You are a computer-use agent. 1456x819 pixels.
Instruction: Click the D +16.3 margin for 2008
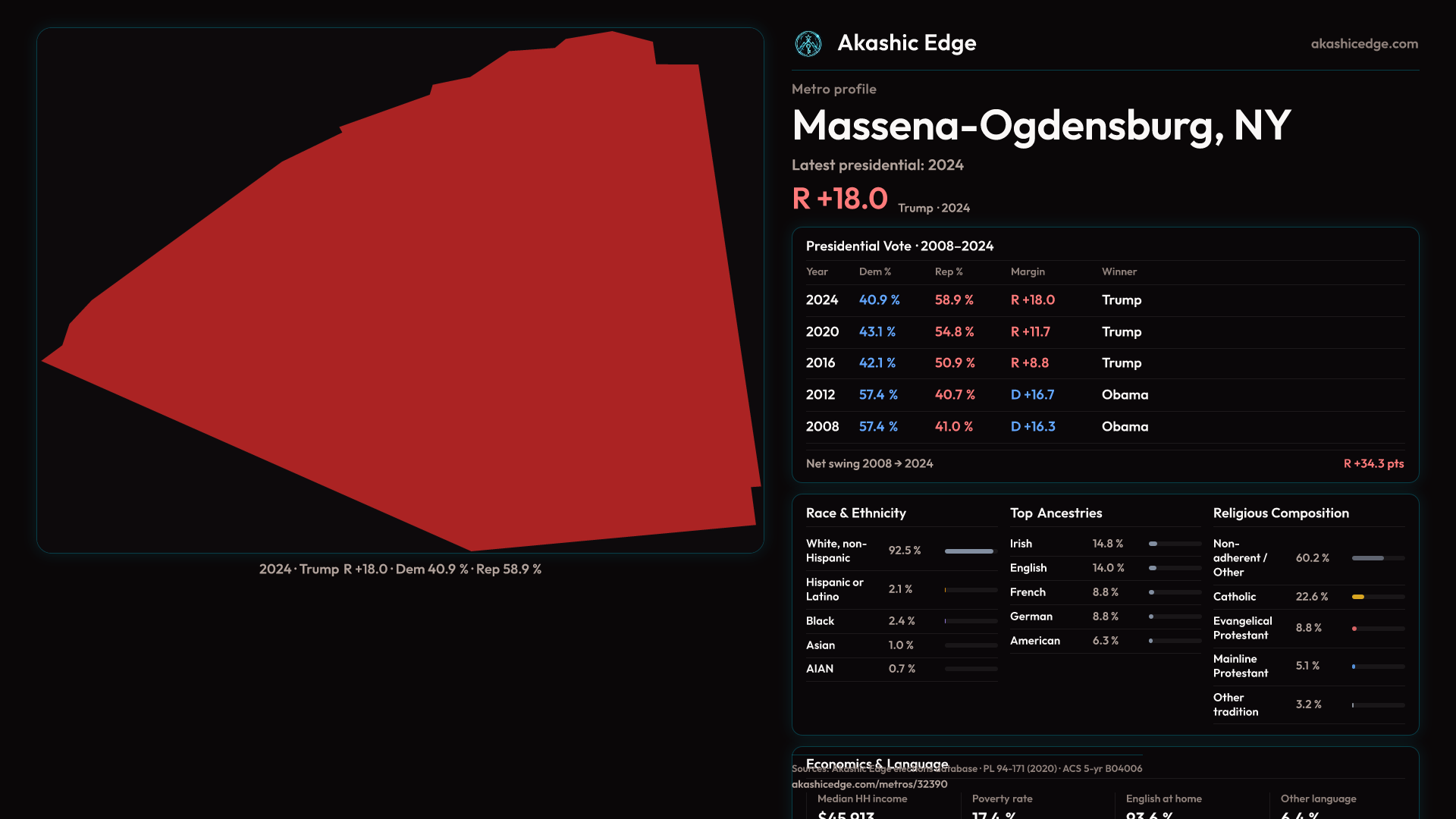pos(1032,427)
